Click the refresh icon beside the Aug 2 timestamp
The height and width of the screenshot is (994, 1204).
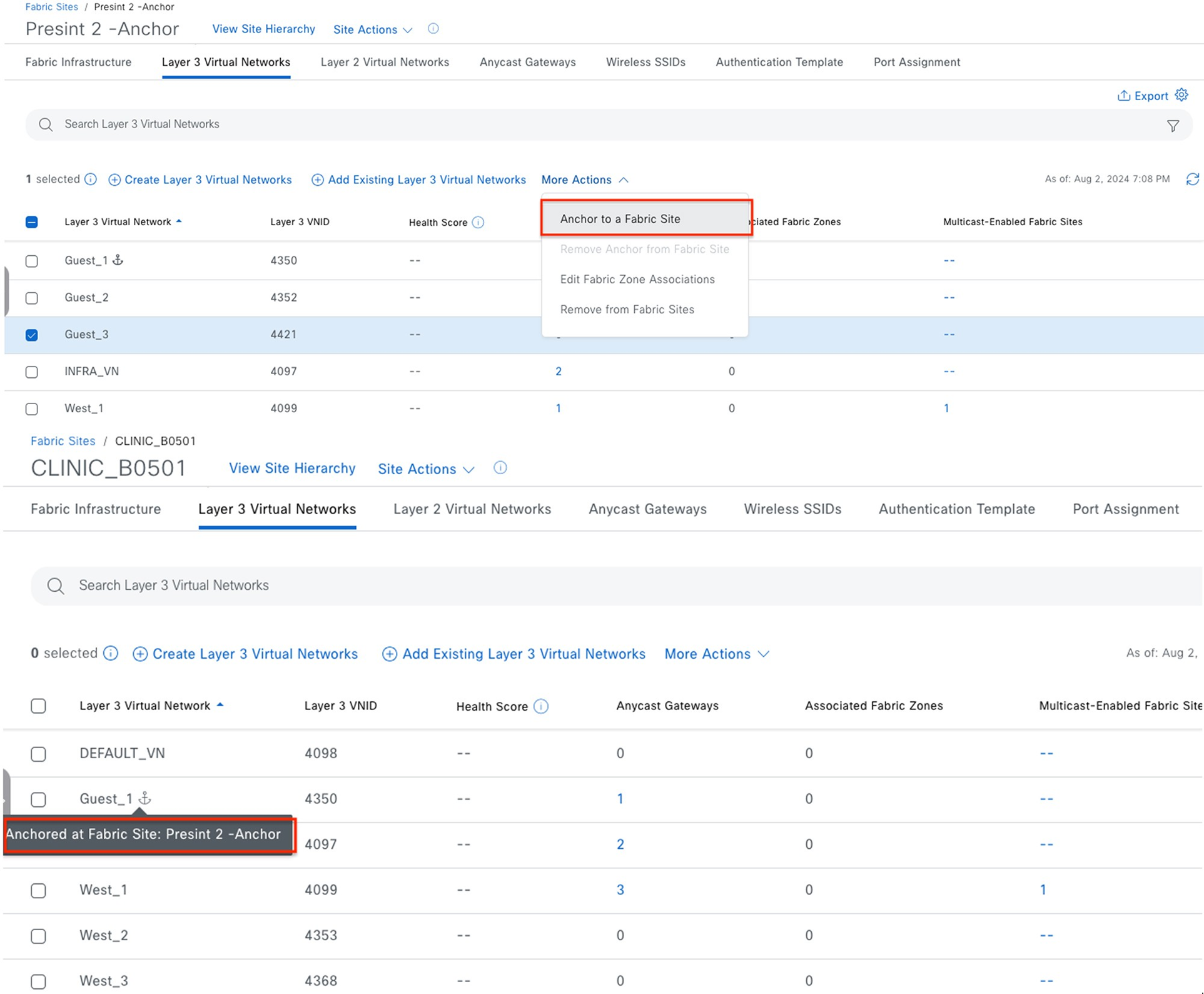click(x=1192, y=180)
